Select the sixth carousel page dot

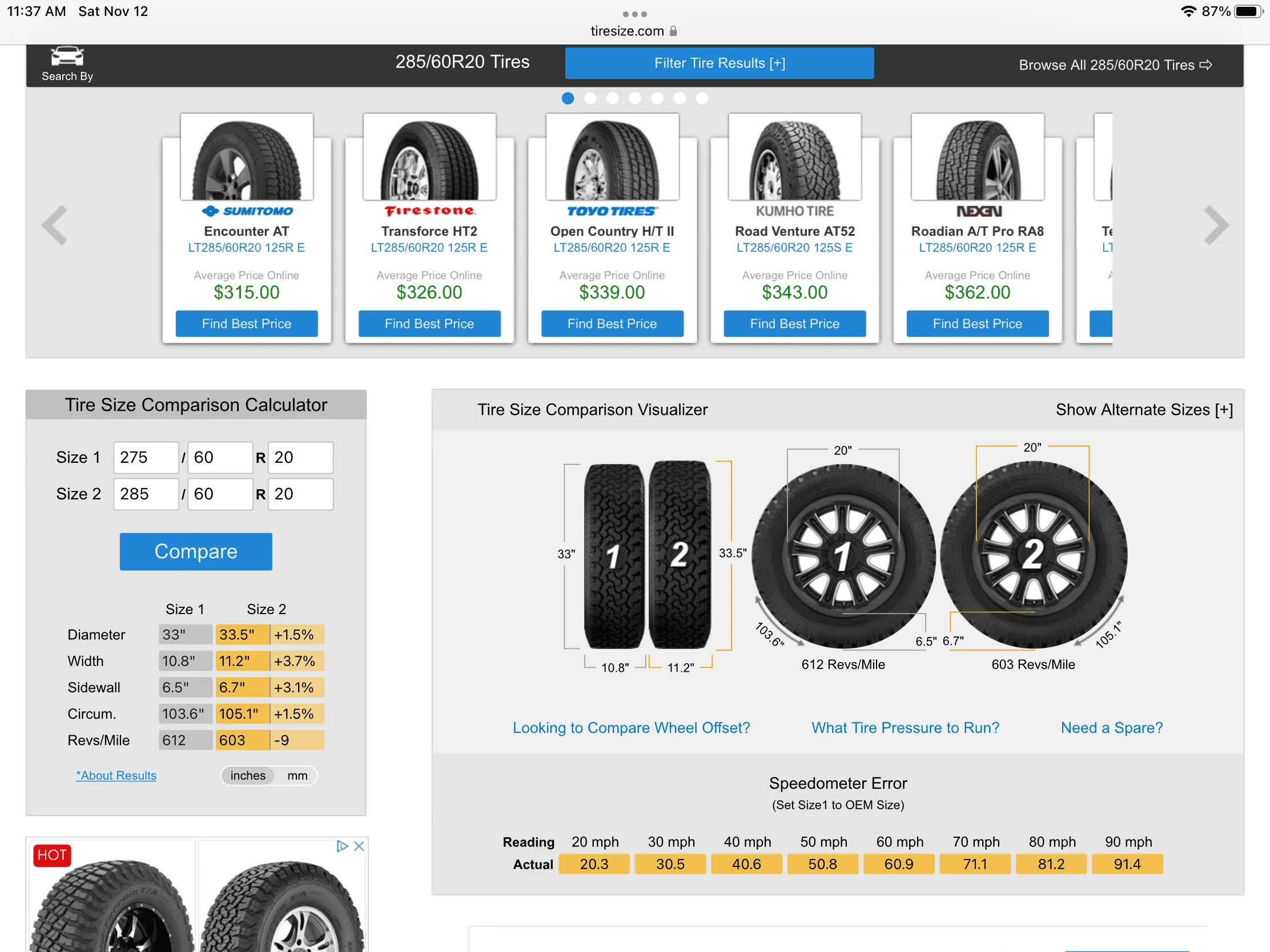tap(680, 99)
